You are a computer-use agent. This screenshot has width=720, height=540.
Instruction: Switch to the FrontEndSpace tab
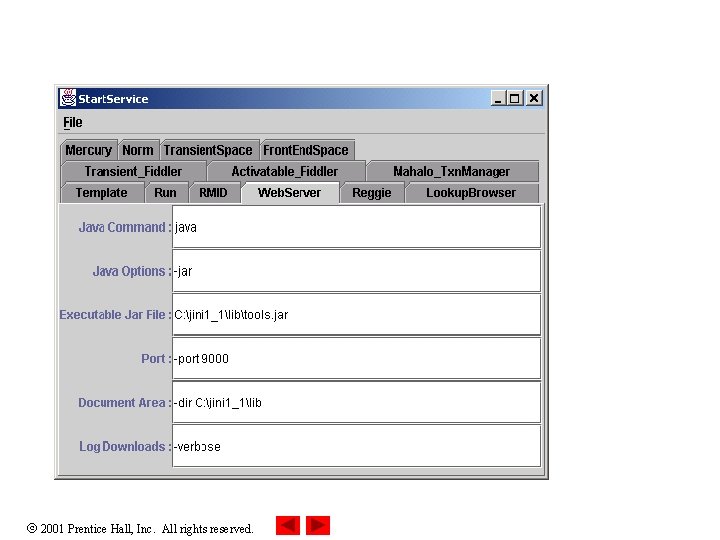click(x=306, y=150)
